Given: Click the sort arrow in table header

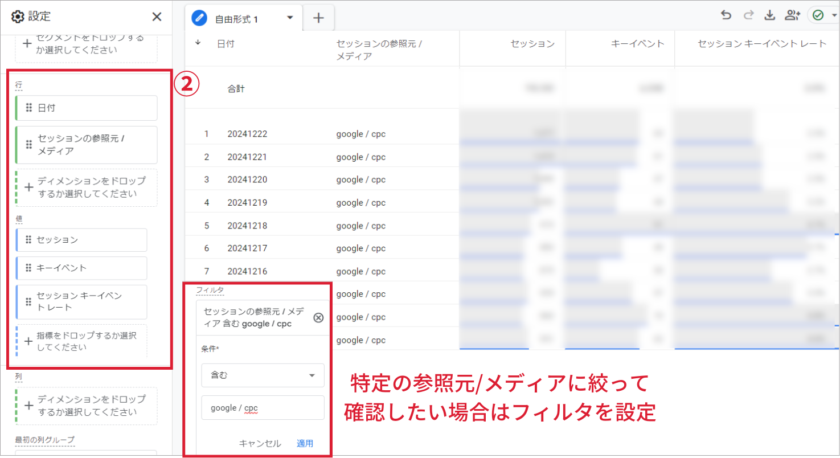Looking at the screenshot, I should click(x=197, y=43).
